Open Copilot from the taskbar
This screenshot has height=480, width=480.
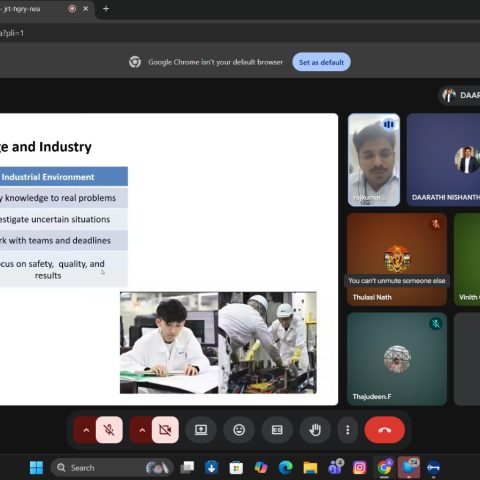click(x=261, y=468)
